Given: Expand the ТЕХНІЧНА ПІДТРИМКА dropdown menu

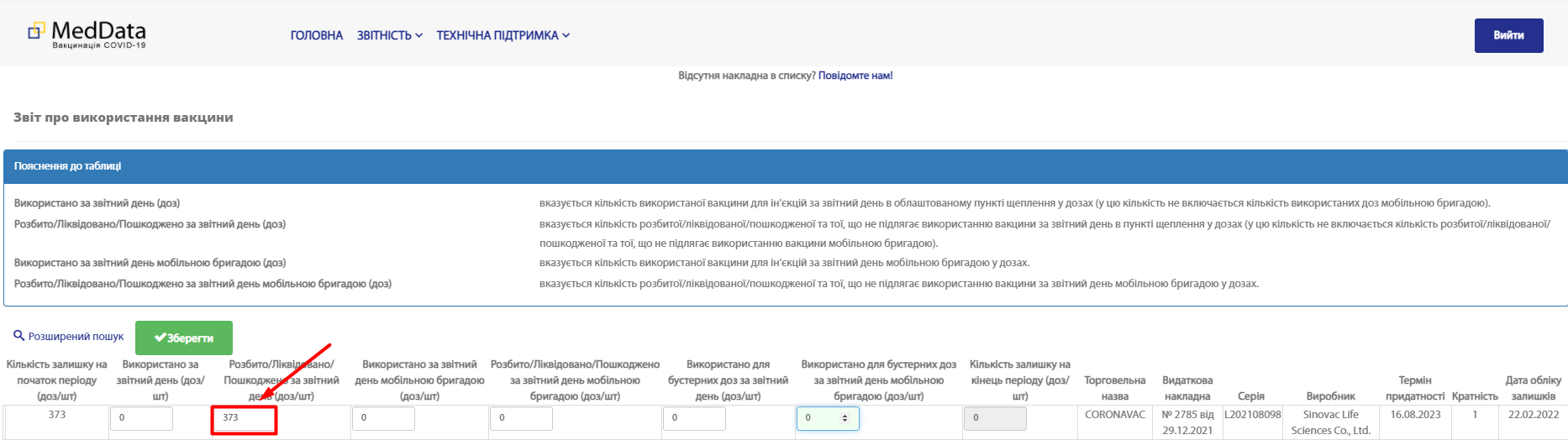Looking at the screenshot, I should click(502, 35).
